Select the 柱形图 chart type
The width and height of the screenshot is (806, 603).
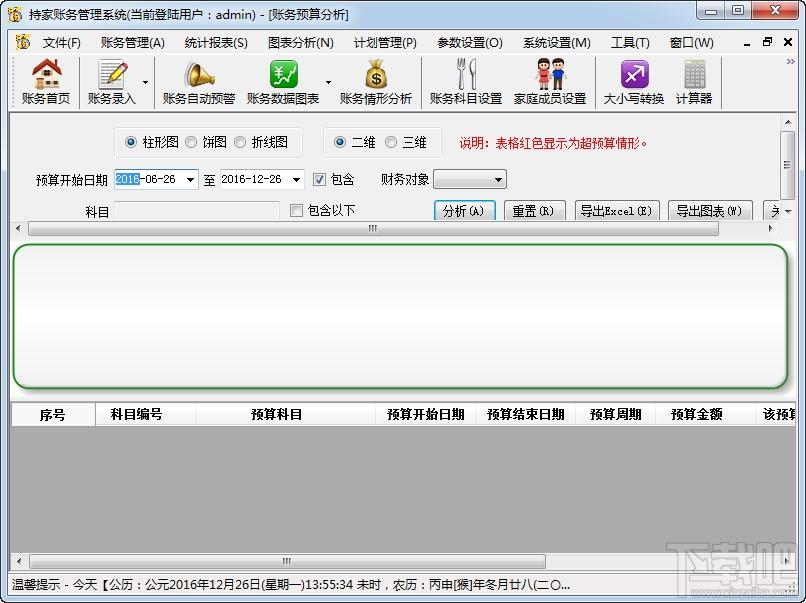[x=152, y=142]
